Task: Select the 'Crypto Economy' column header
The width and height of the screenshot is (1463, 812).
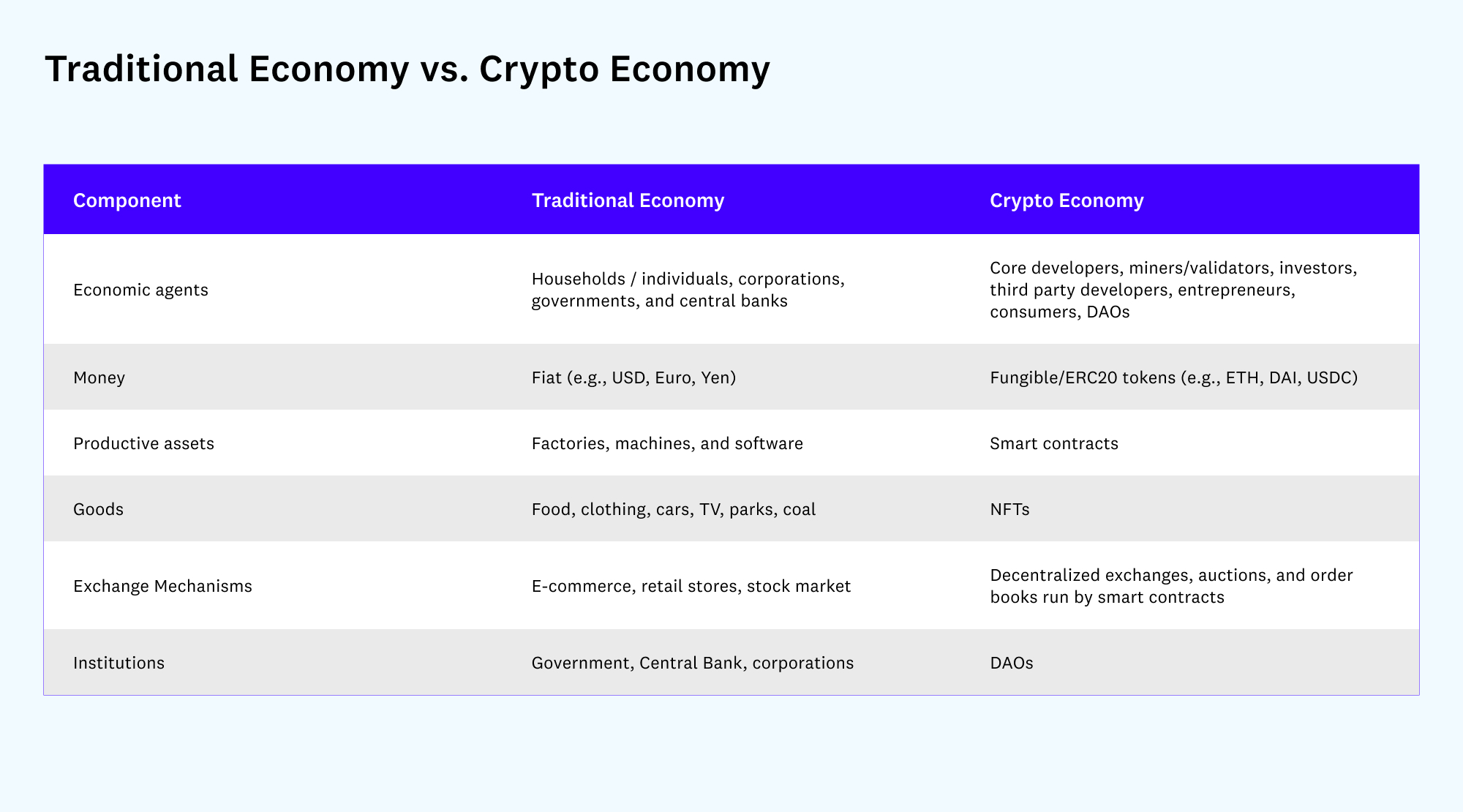Action: click(x=1067, y=200)
